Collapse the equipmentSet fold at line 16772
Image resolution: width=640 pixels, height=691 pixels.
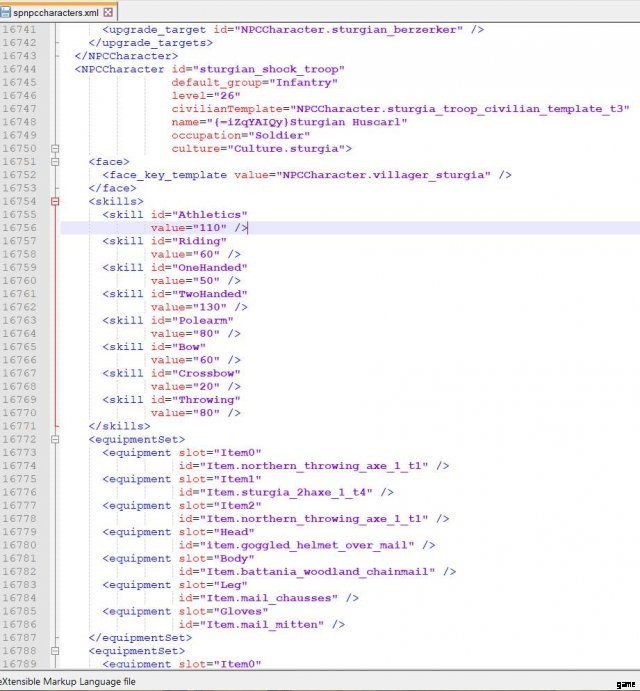click(x=55, y=439)
